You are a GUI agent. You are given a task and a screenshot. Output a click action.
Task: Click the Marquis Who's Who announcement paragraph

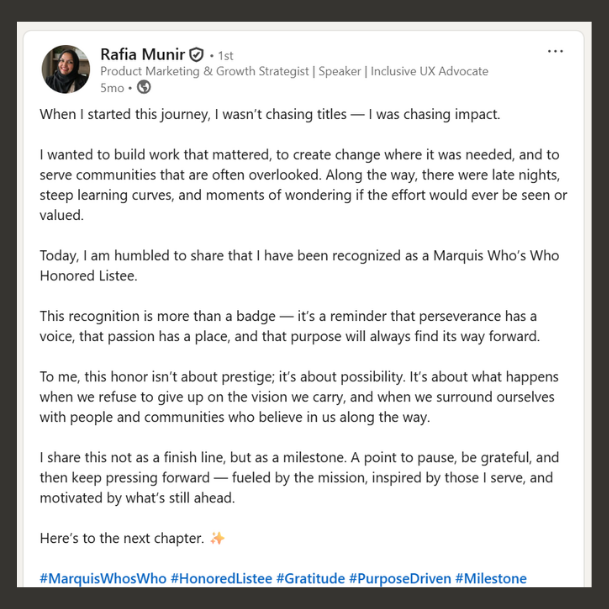click(300, 265)
